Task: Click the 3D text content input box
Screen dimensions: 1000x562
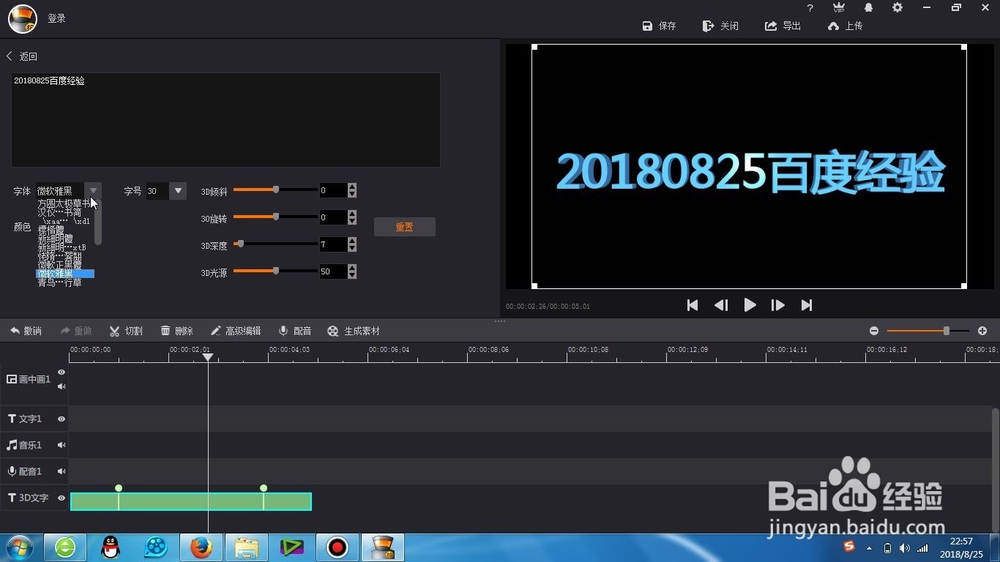Action: [x=225, y=119]
